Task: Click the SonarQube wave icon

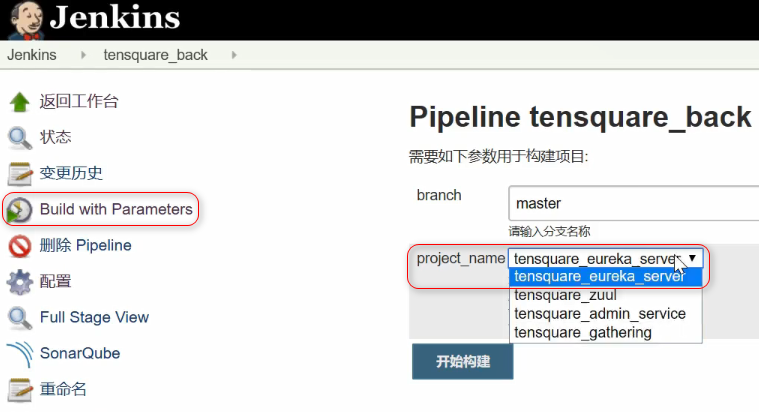Action: coord(20,354)
